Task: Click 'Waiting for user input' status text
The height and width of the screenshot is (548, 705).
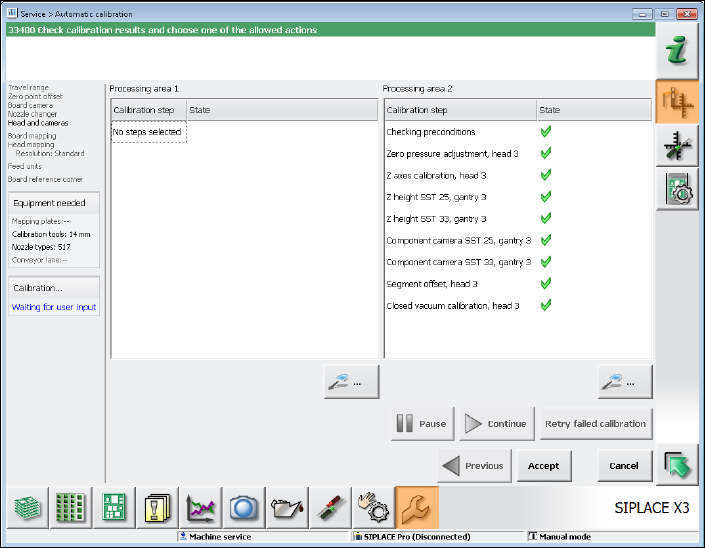Action: [54, 307]
